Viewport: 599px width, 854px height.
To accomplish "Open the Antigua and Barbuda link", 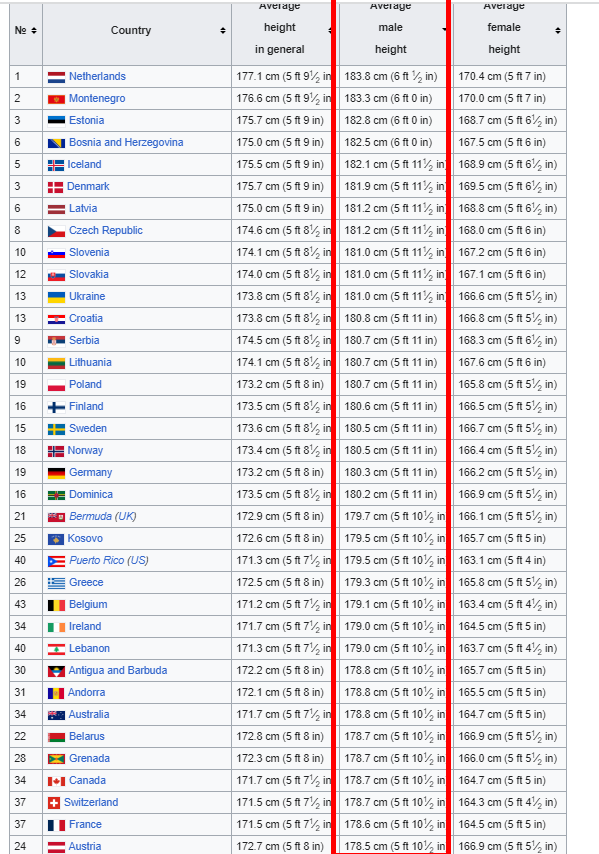I will (x=118, y=670).
